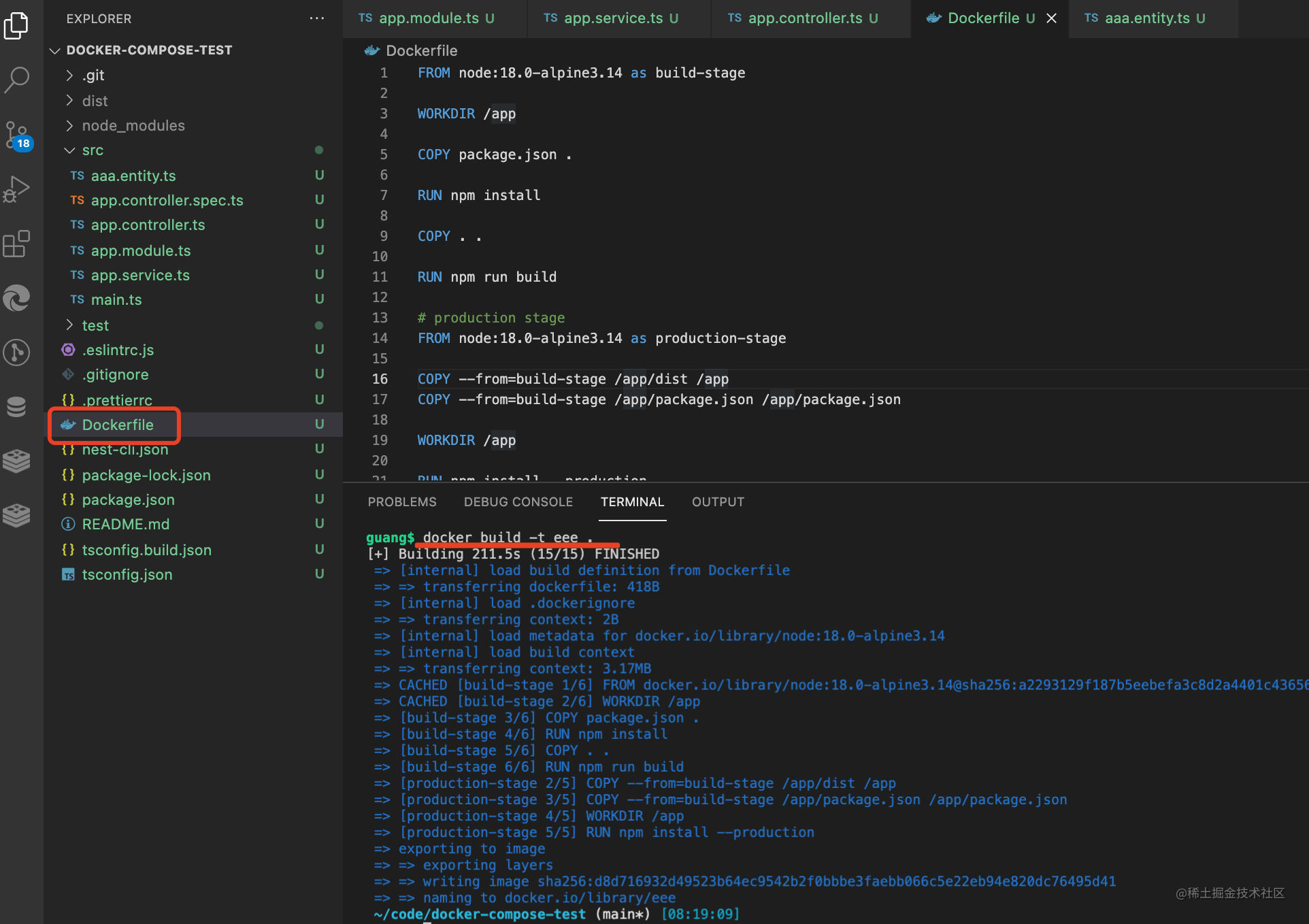Collapse the src folder
1309x924 pixels.
(x=93, y=150)
